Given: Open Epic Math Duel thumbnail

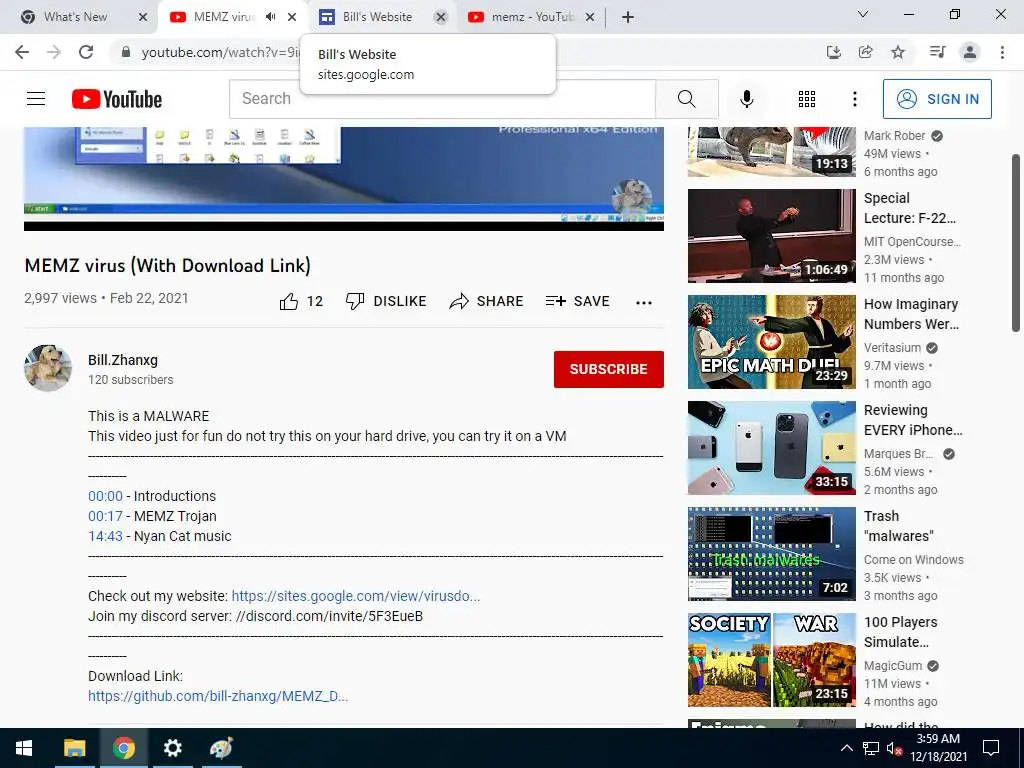Looking at the screenshot, I should pyautogui.click(x=771, y=342).
